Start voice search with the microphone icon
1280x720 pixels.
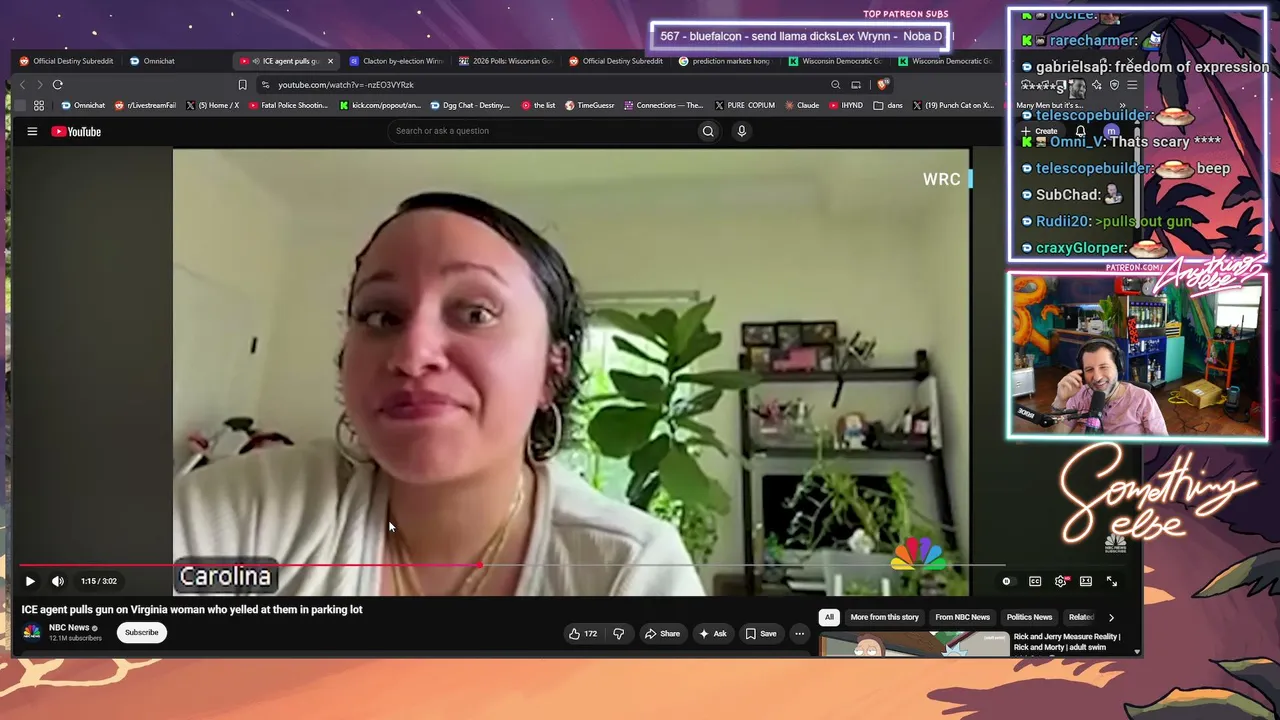click(741, 131)
